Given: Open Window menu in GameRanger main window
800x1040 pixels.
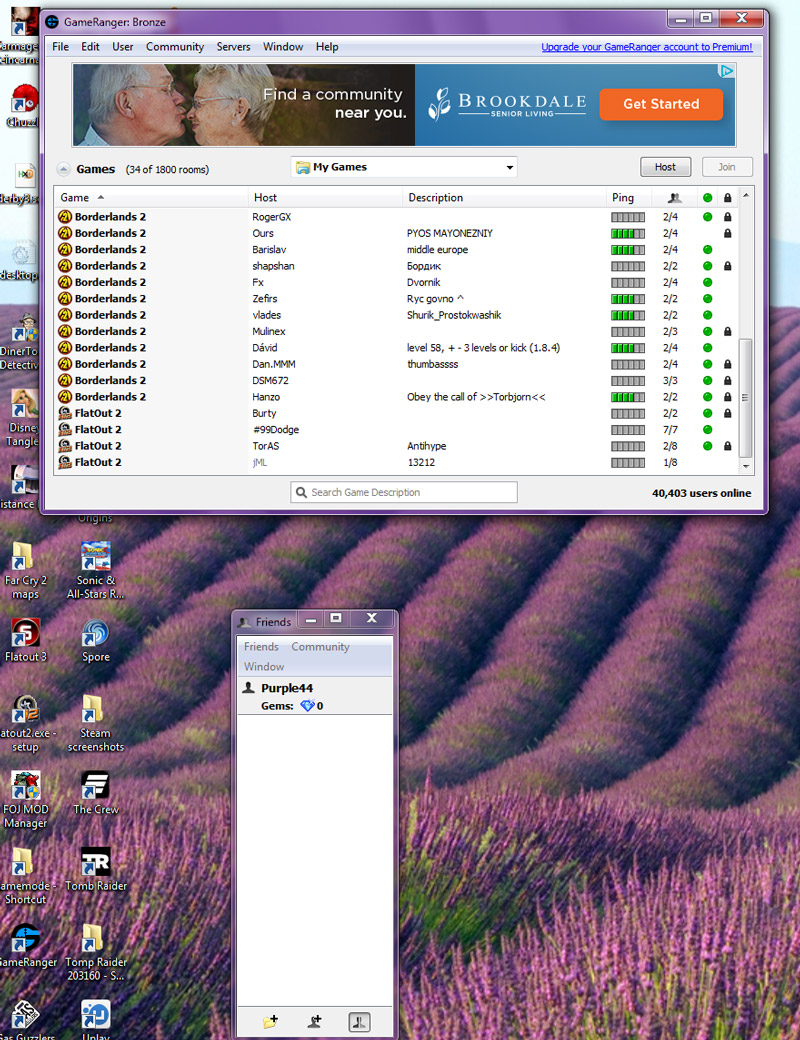Looking at the screenshot, I should pyautogui.click(x=283, y=46).
